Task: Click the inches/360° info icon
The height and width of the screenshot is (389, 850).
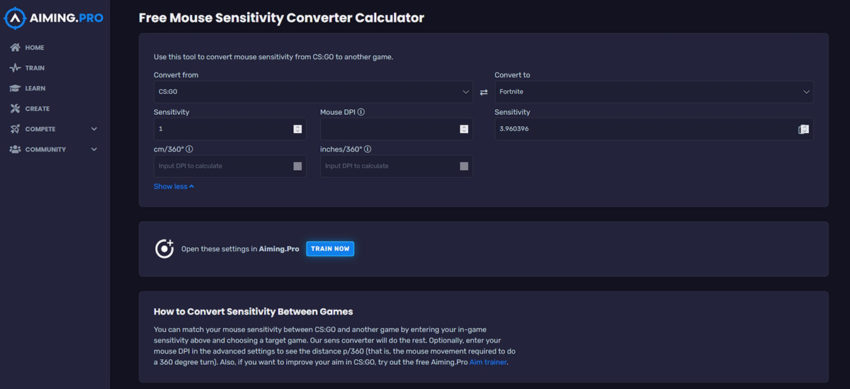Action: pos(368,150)
